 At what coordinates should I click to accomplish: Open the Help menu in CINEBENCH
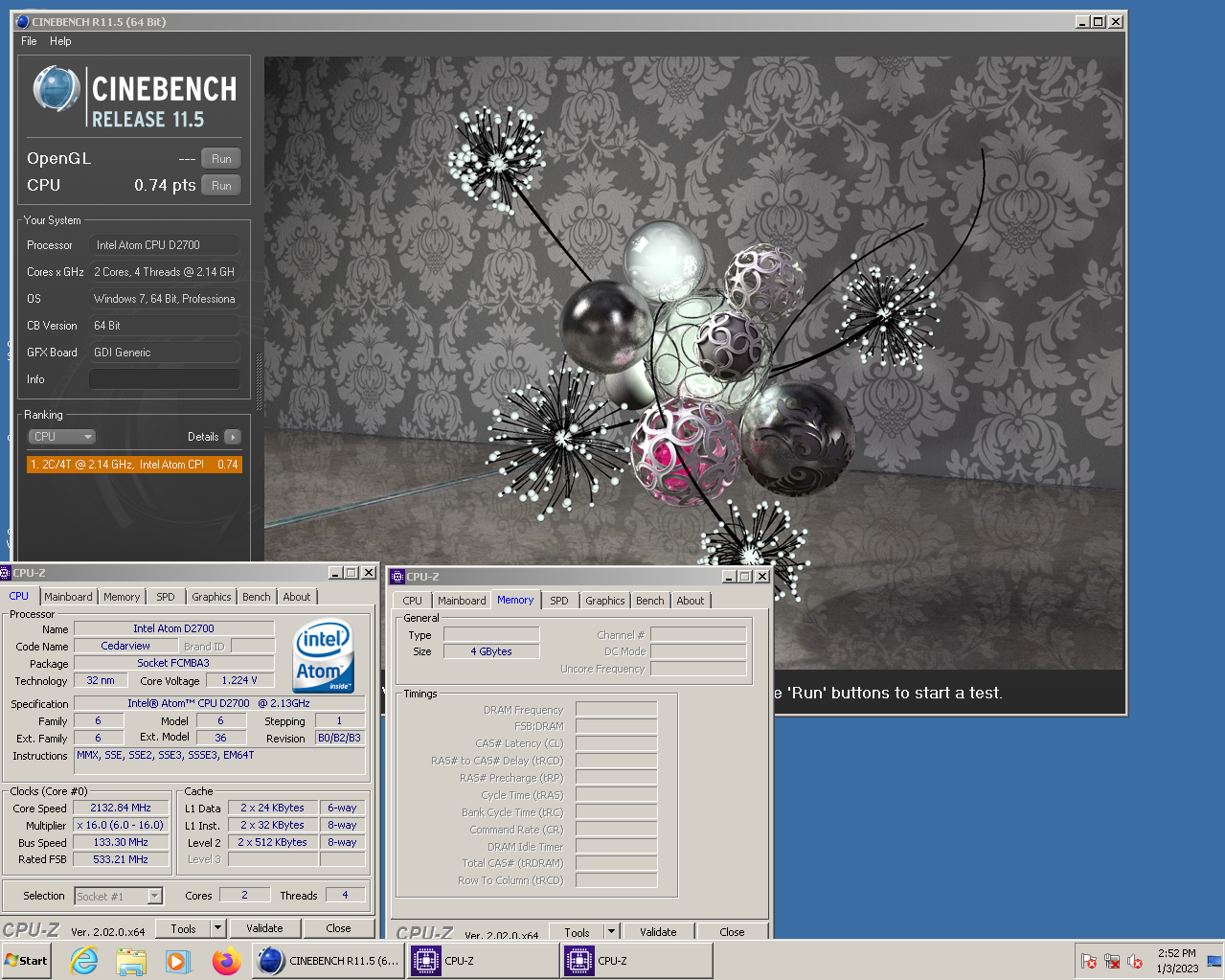click(x=60, y=41)
